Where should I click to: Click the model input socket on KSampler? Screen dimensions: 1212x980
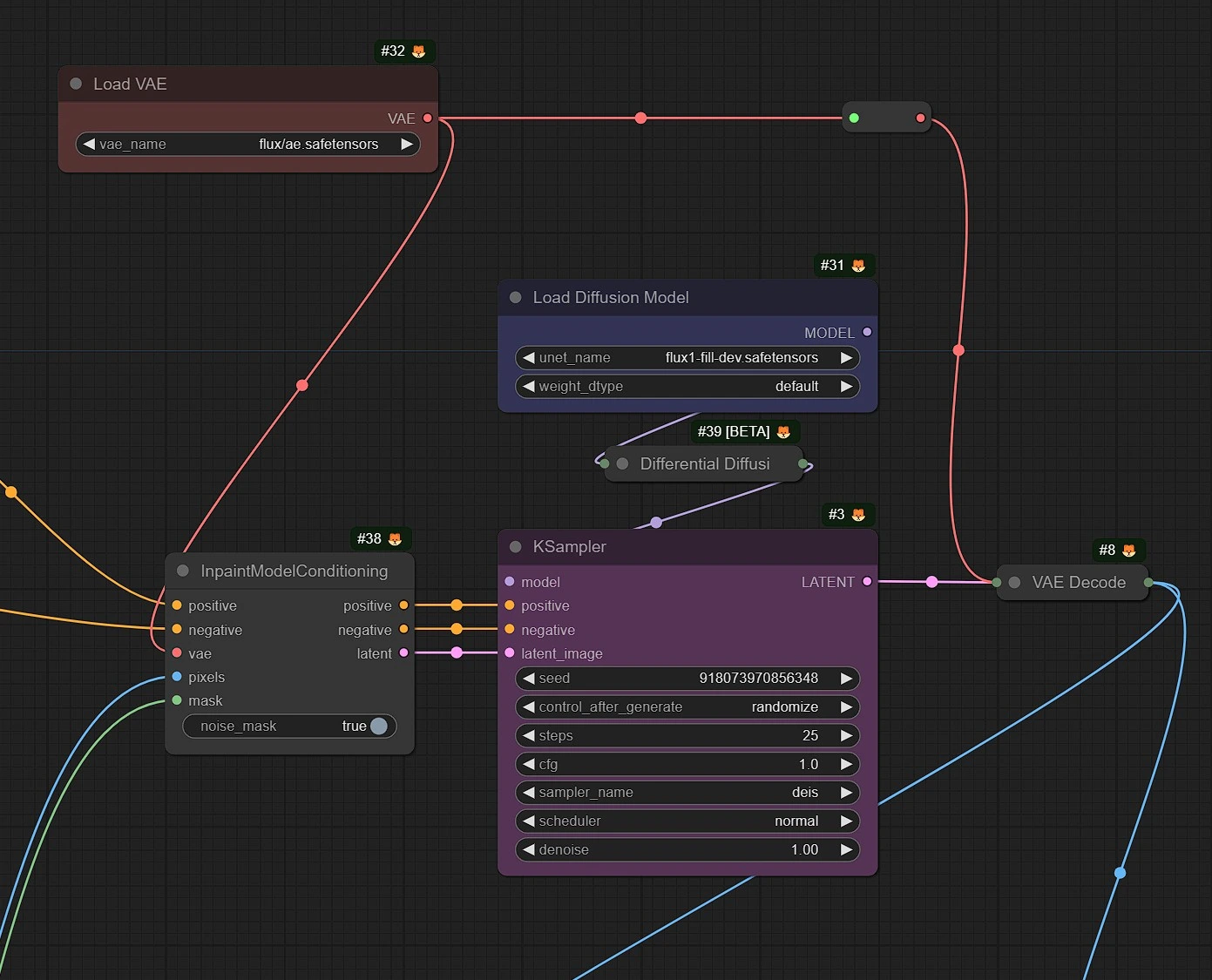pyautogui.click(x=510, y=581)
